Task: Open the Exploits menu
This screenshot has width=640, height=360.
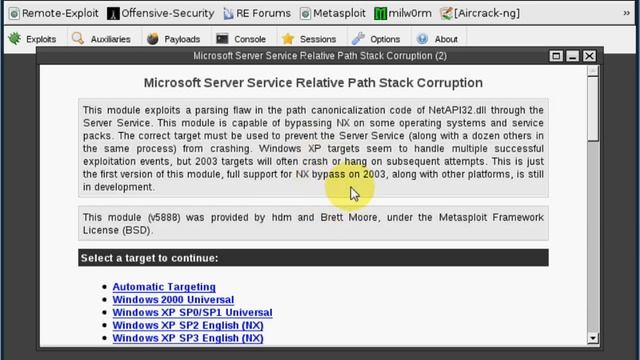Action: (x=33, y=39)
